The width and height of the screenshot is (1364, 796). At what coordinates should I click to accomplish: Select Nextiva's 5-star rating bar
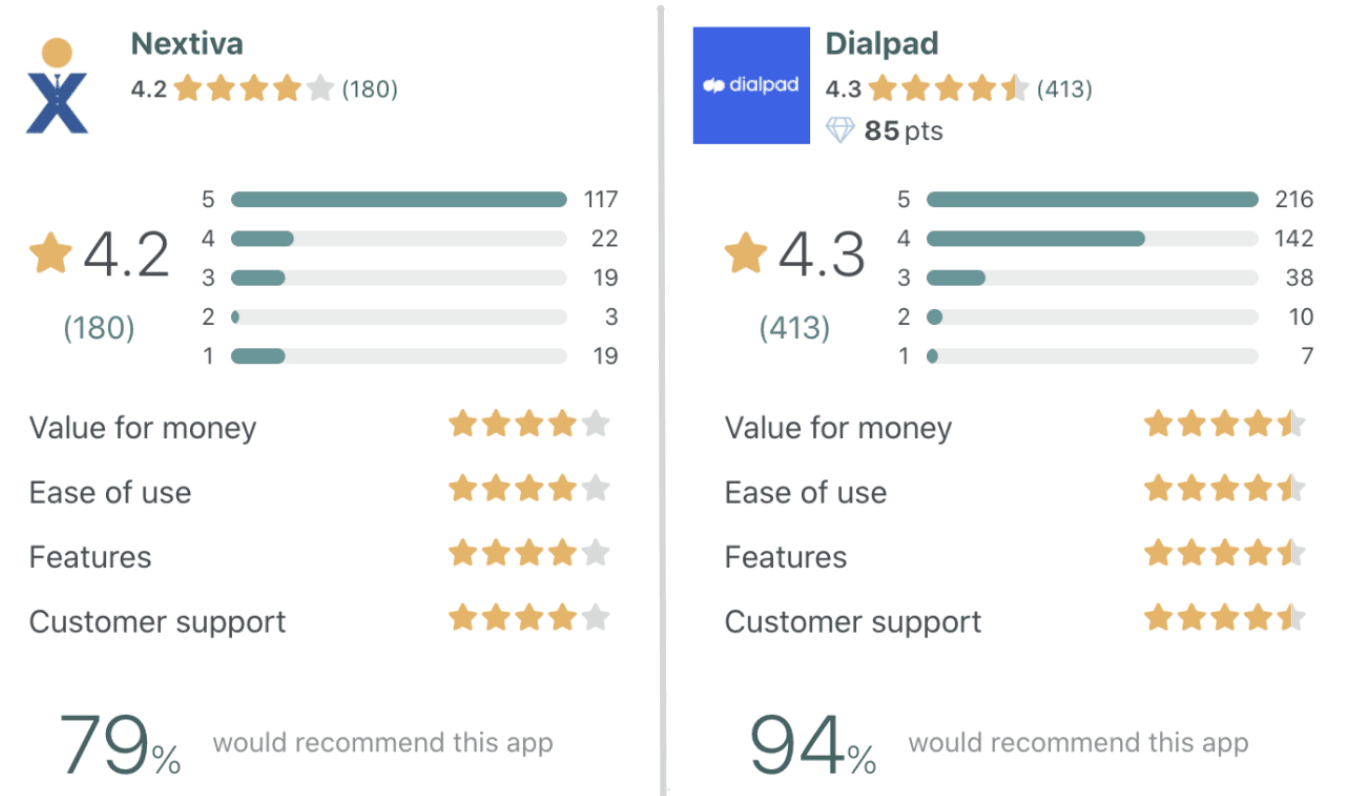pos(398,200)
